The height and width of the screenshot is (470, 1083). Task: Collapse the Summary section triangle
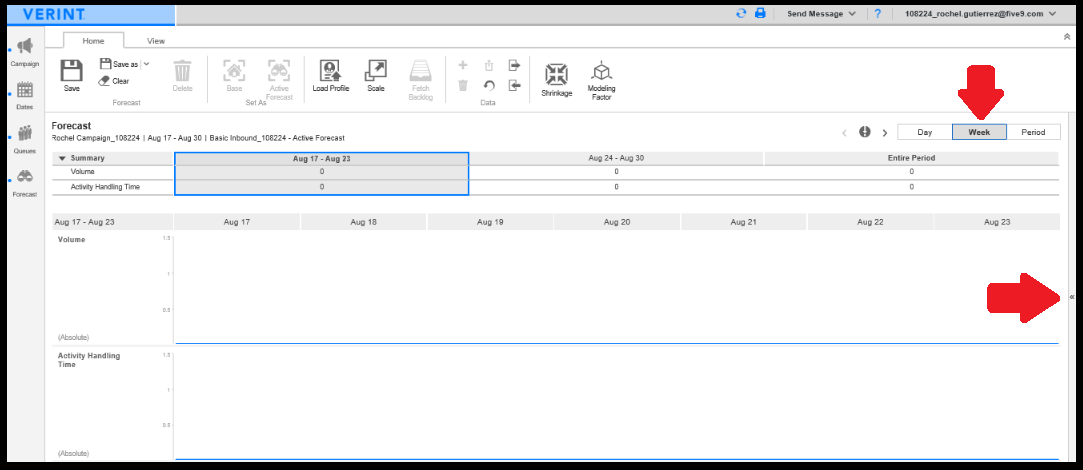pyautogui.click(x=62, y=158)
